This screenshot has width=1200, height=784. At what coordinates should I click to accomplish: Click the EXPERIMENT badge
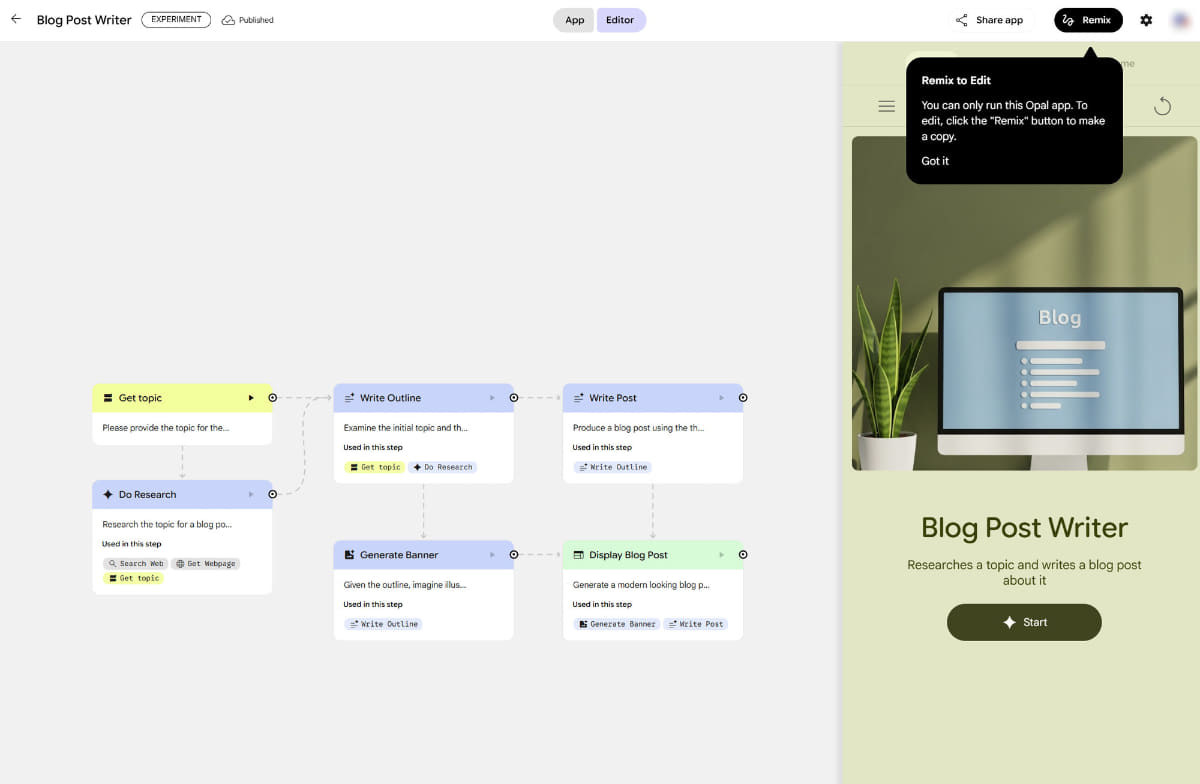point(176,19)
